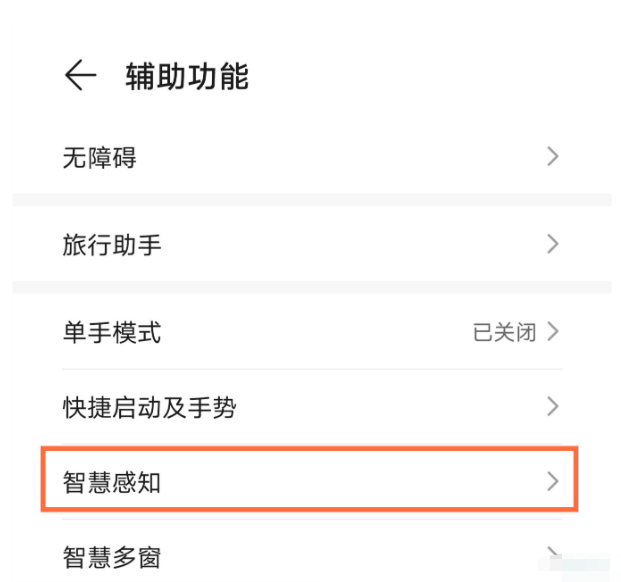The width and height of the screenshot is (621, 582).
Task: Tap the chevron for 快捷启动及手势
Action: (553, 407)
